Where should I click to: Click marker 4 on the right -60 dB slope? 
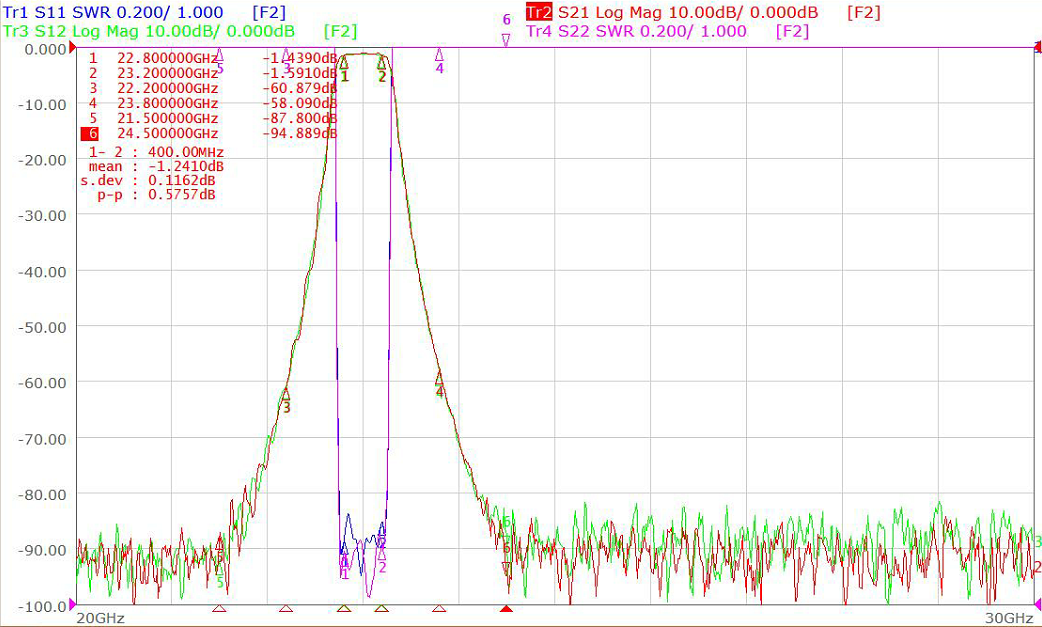[439, 379]
